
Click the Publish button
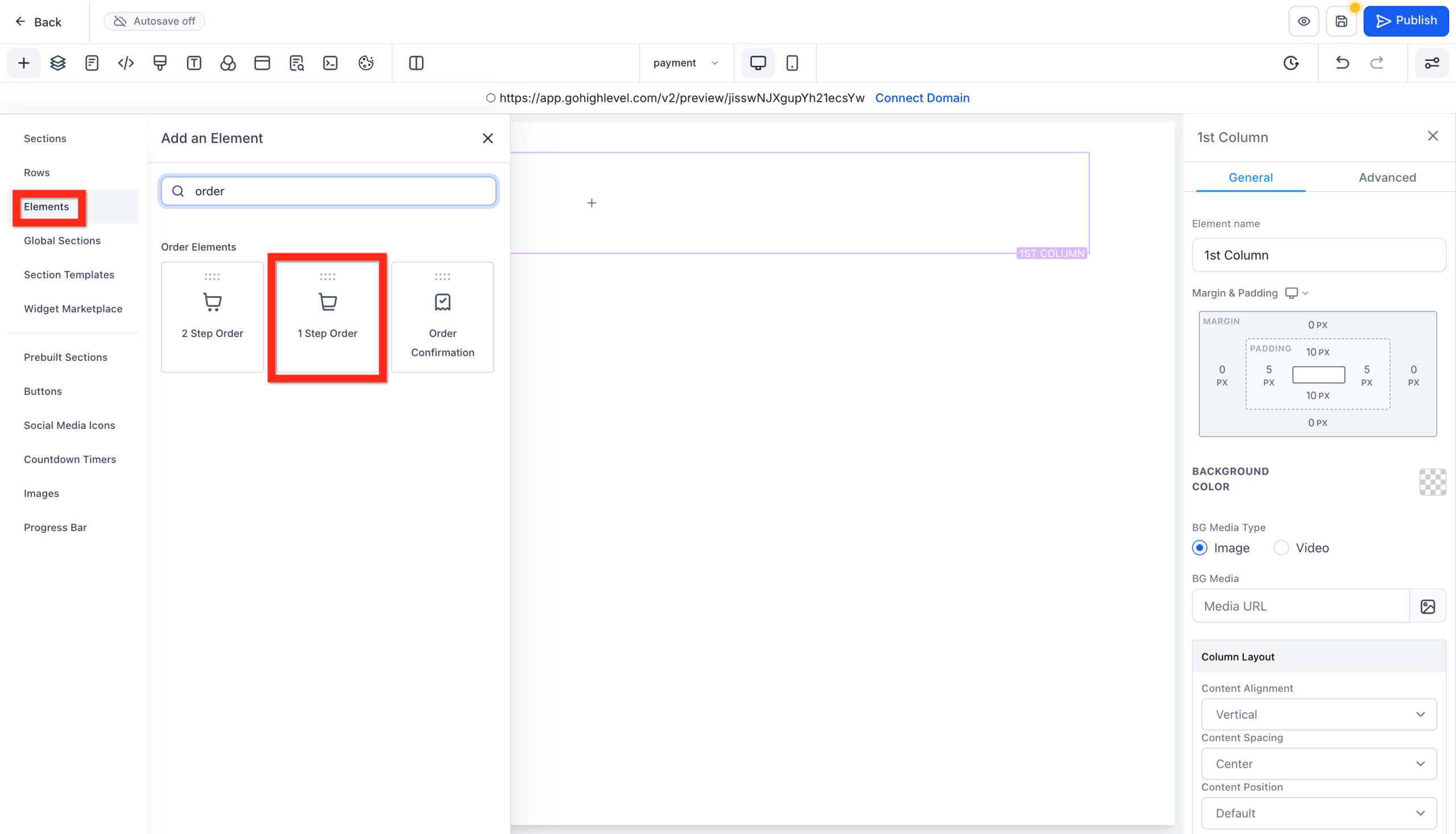click(1406, 20)
